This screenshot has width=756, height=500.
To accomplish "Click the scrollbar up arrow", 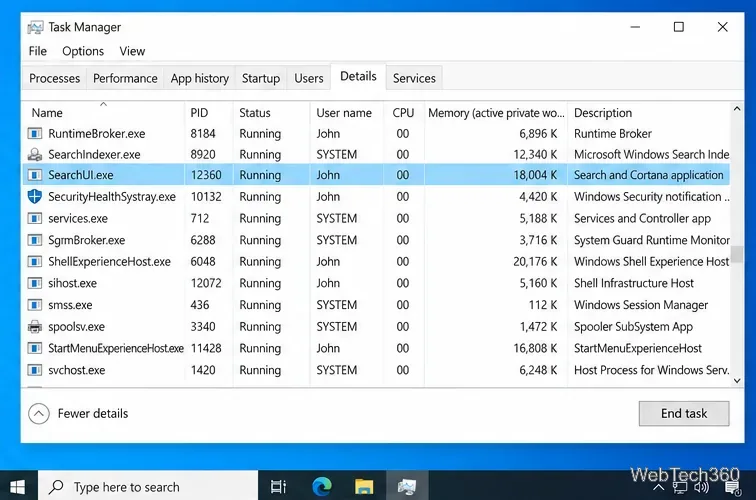I will (737, 109).
